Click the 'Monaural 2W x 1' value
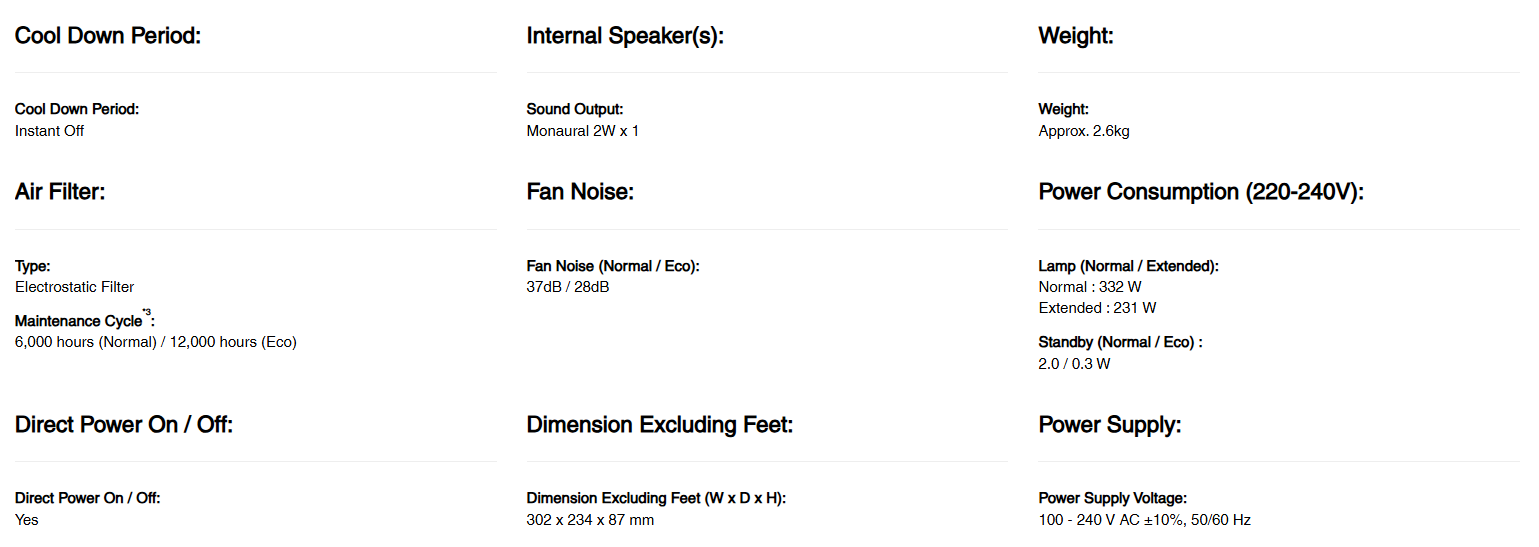 (582, 131)
